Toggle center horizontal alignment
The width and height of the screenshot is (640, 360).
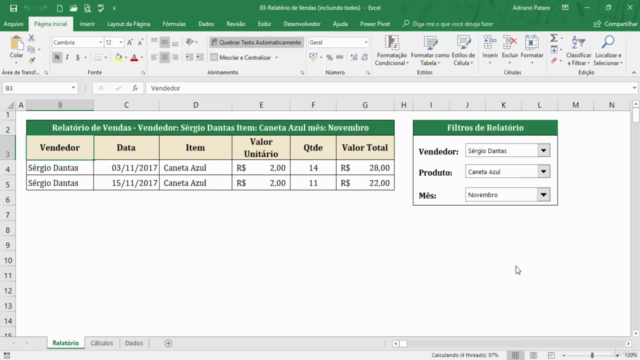click(164, 58)
